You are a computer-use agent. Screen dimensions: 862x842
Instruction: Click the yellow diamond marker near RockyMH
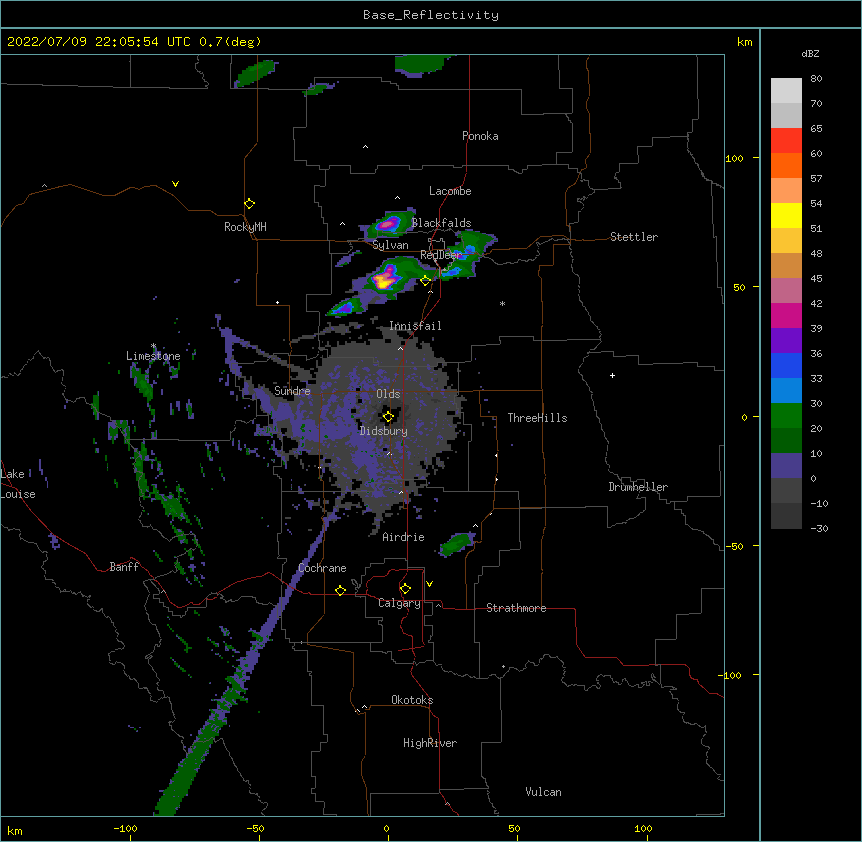249,204
